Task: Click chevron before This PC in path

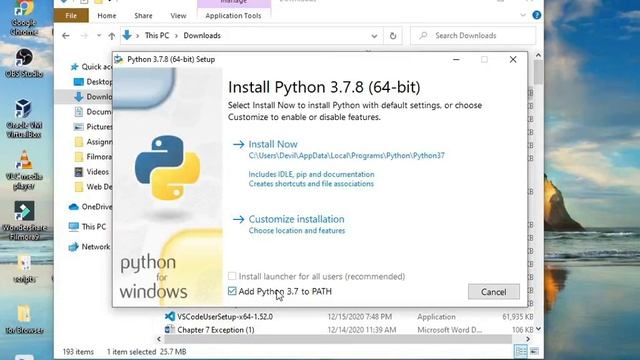Action: click(x=138, y=36)
